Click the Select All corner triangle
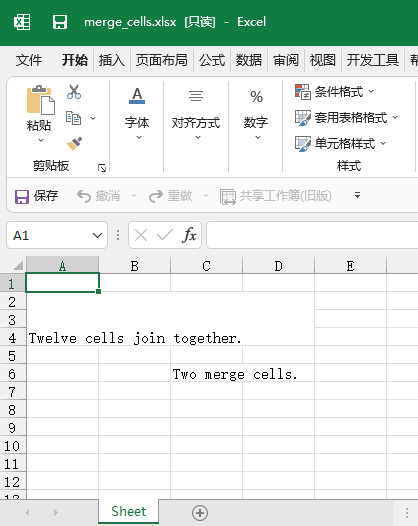Viewport: 418px width, 526px height. coord(18,265)
